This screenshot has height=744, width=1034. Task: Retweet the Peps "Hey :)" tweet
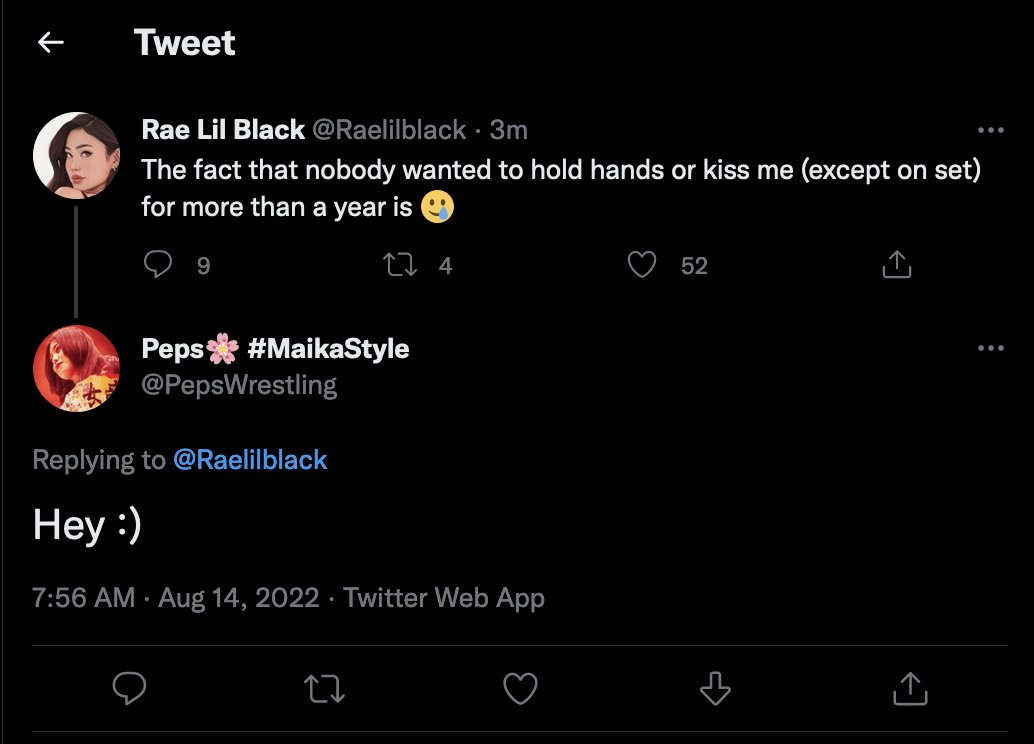tap(325, 688)
